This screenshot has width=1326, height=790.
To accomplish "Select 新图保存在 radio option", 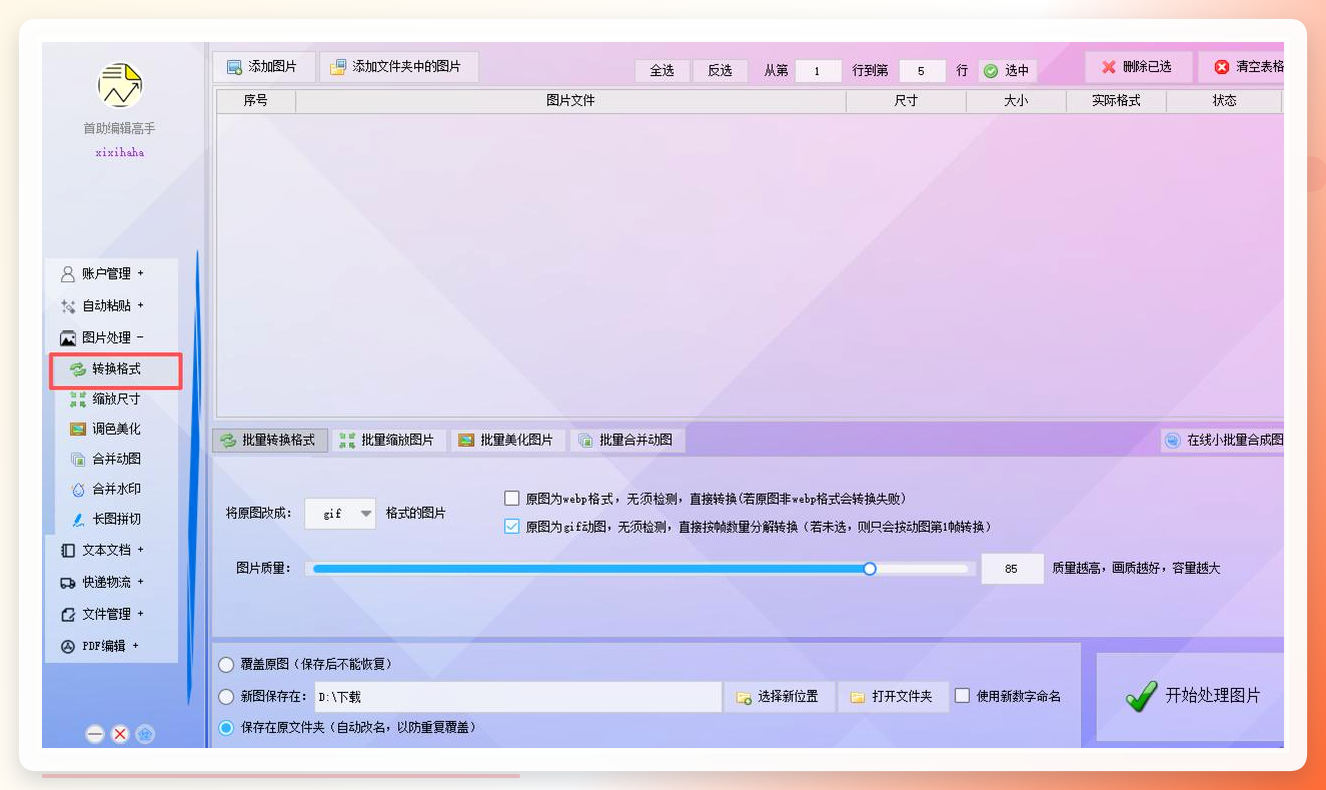I will click(x=226, y=696).
